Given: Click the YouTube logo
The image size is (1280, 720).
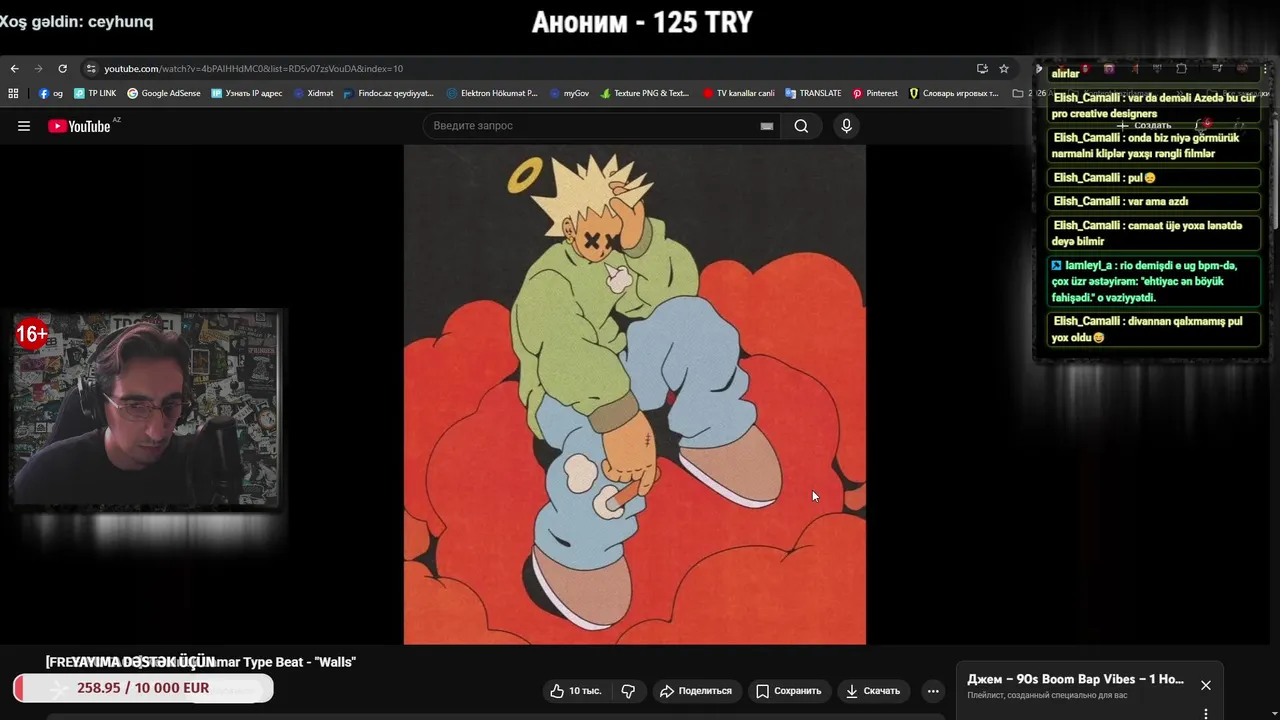Looking at the screenshot, I should click(79, 126).
